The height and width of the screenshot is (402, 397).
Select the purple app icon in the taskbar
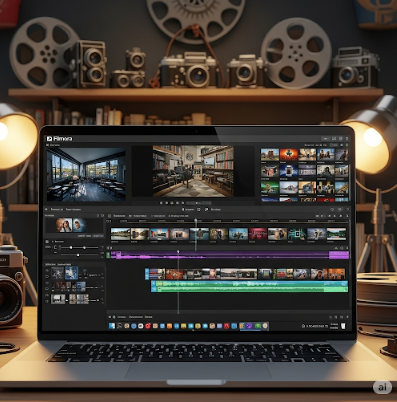249,326
